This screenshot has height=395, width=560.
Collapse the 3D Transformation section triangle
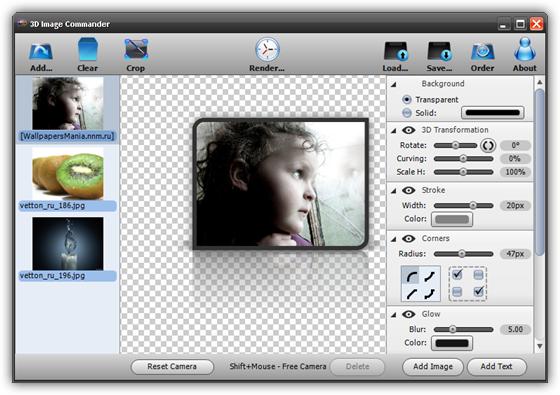pyautogui.click(x=394, y=131)
